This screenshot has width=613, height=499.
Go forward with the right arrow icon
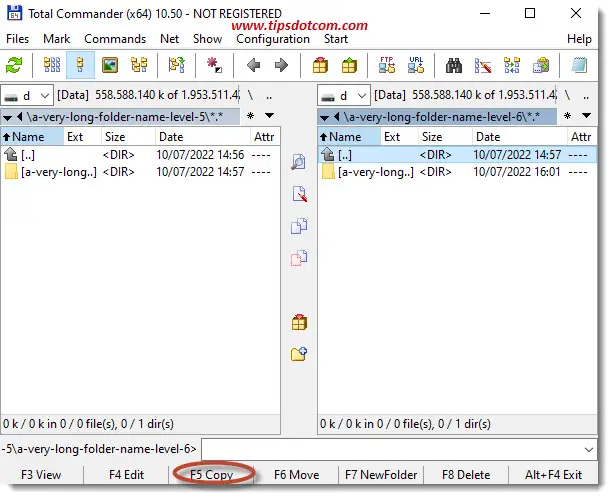click(281, 65)
